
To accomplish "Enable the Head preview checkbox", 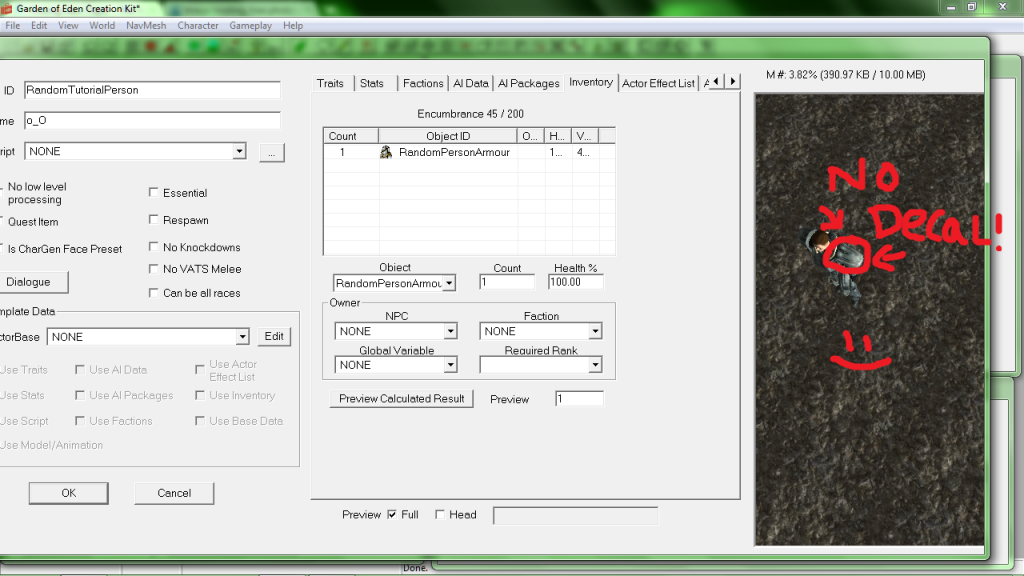I will [x=440, y=515].
